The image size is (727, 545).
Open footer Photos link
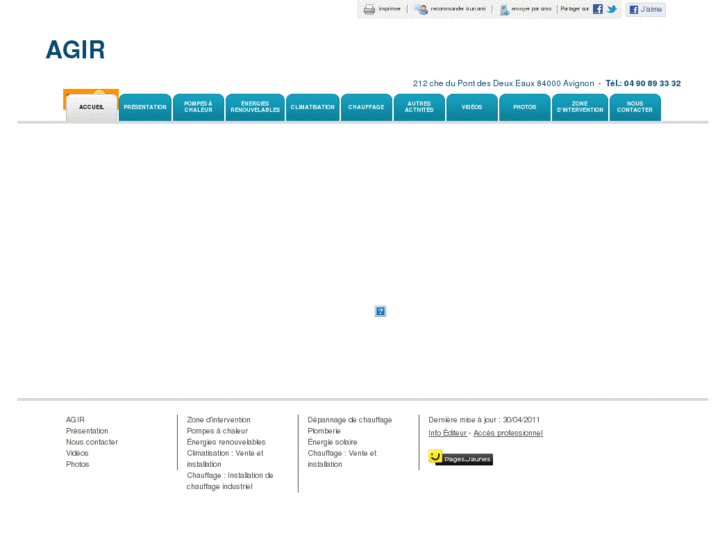pyautogui.click(x=77, y=464)
